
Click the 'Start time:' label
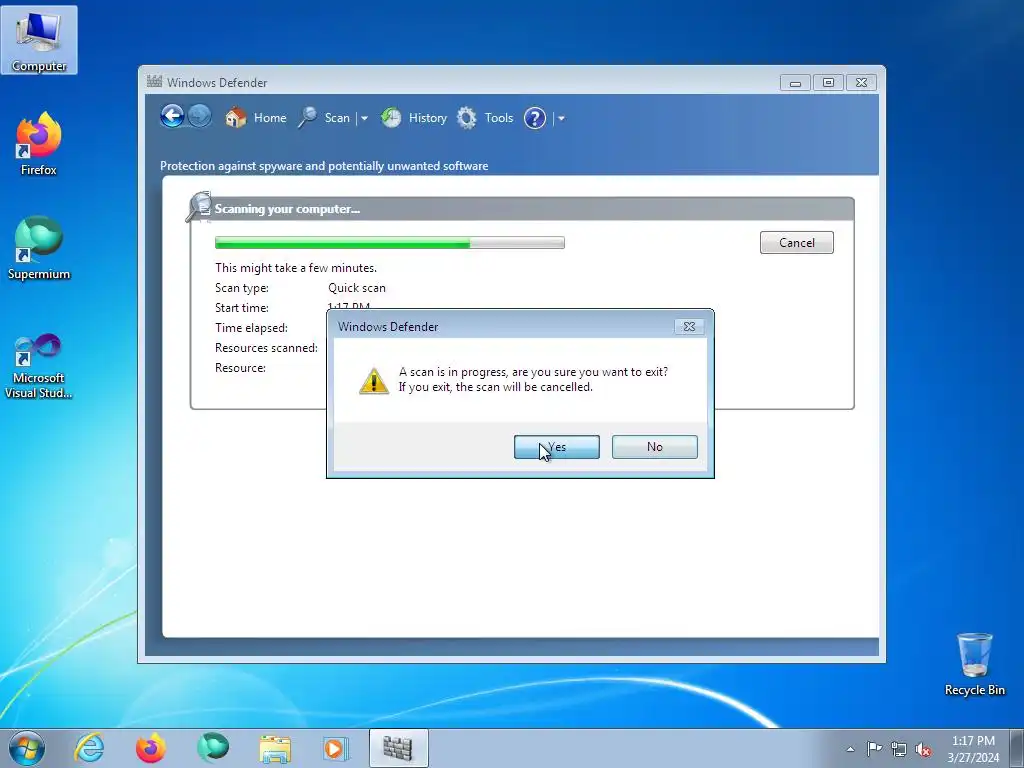(x=242, y=308)
